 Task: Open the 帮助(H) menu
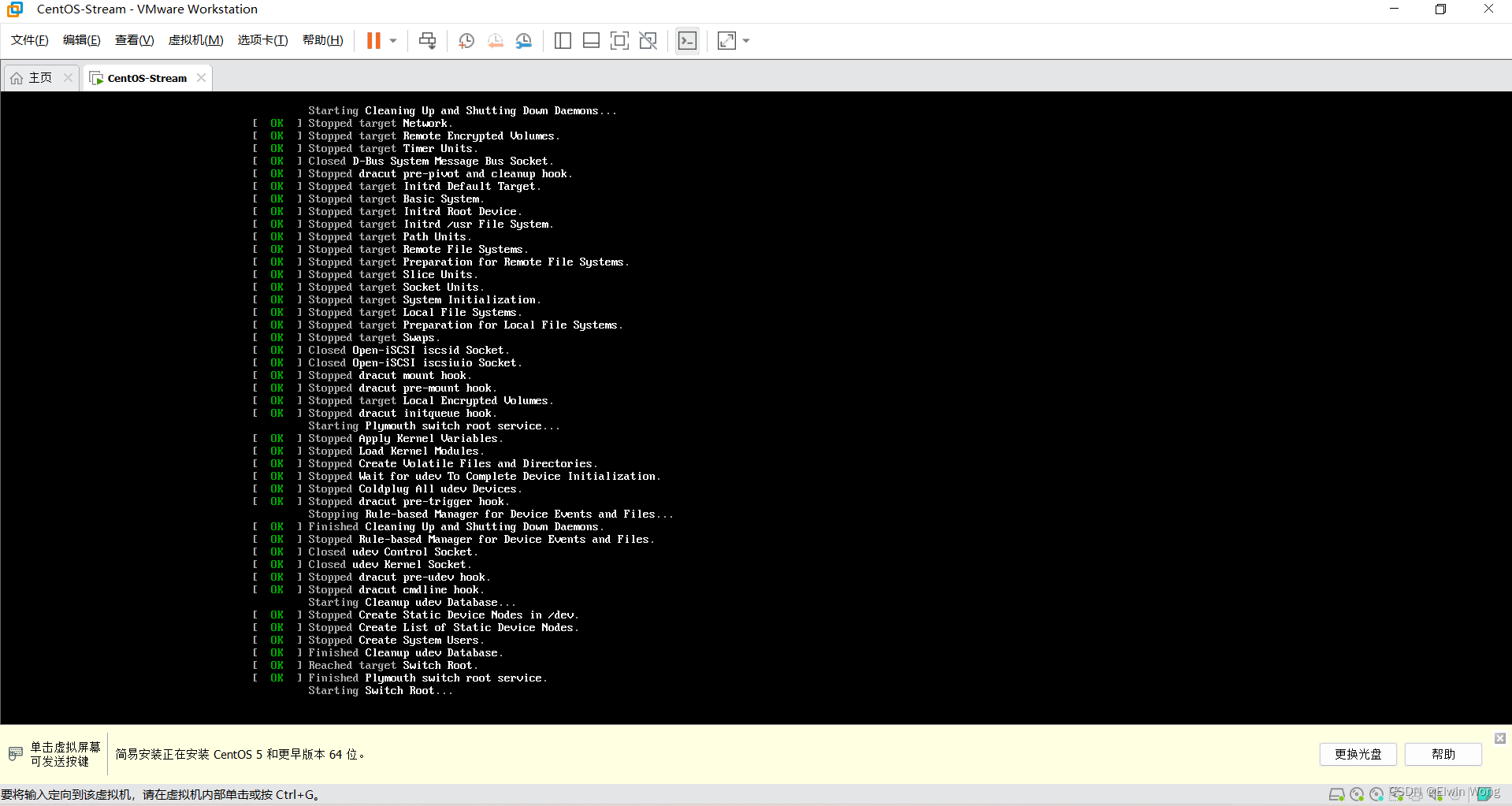tap(323, 40)
